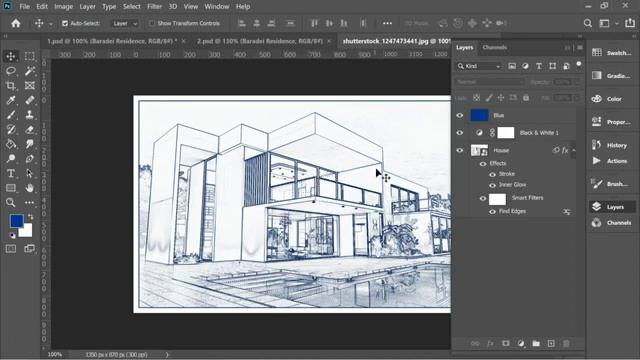Image resolution: width=640 pixels, height=360 pixels.
Task: Open the Filter menu
Action: (x=154, y=7)
